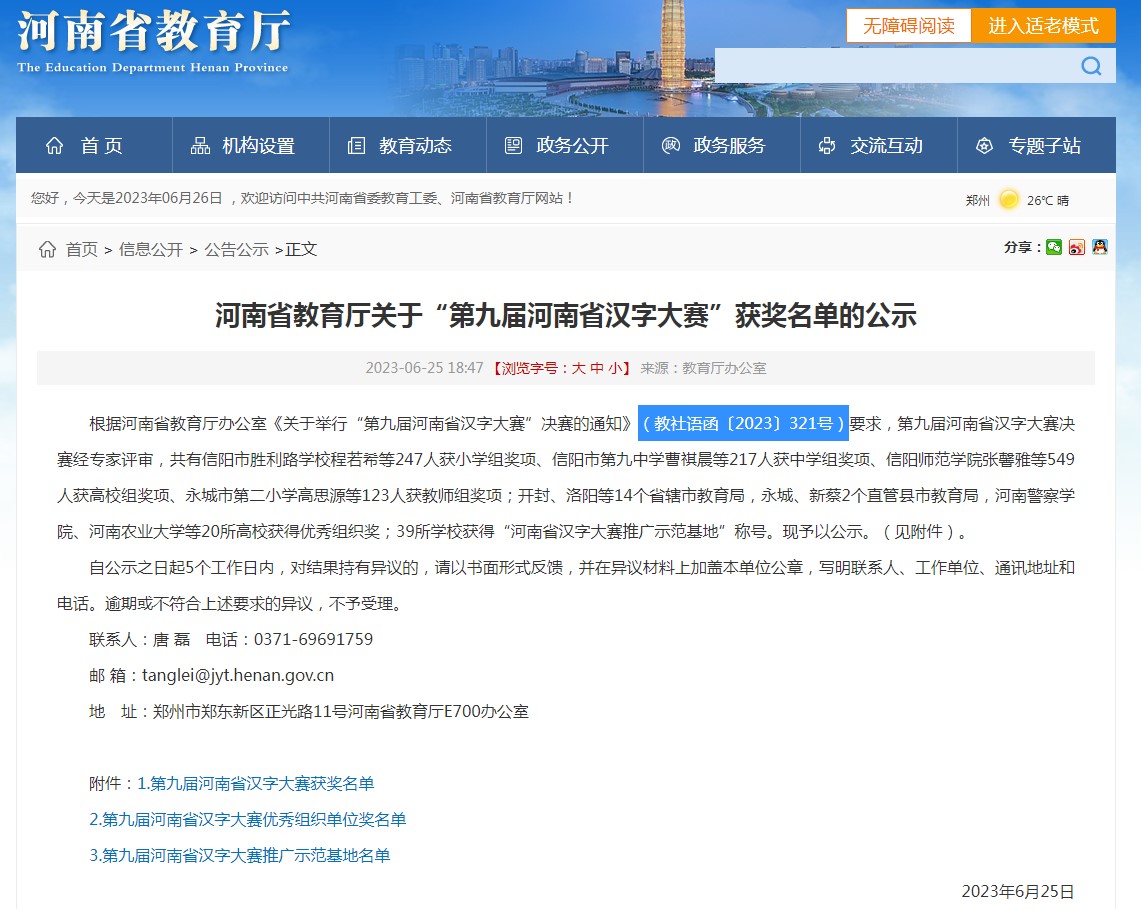Open attachment 1 获奖名单 link
Viewport: 1141px width, 909px height.
255,783
